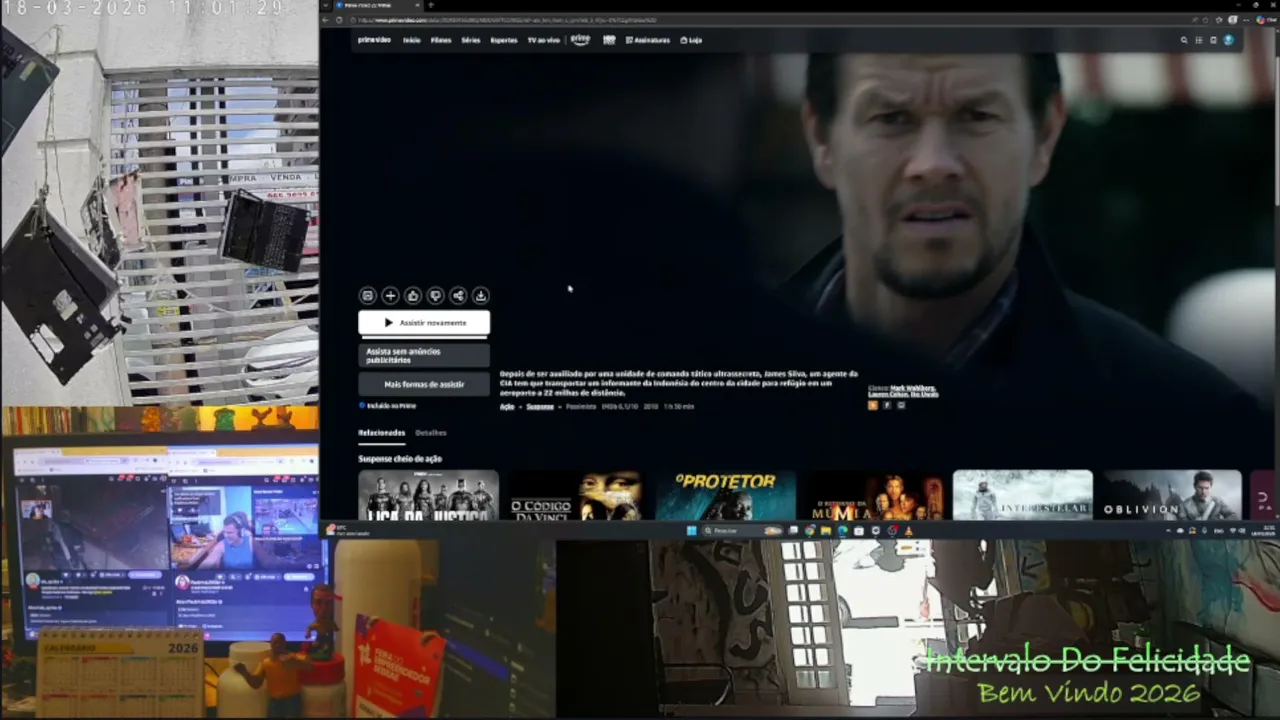Click the download icon for this movie
Screen dimensions: 1280x720
(481, 296)
